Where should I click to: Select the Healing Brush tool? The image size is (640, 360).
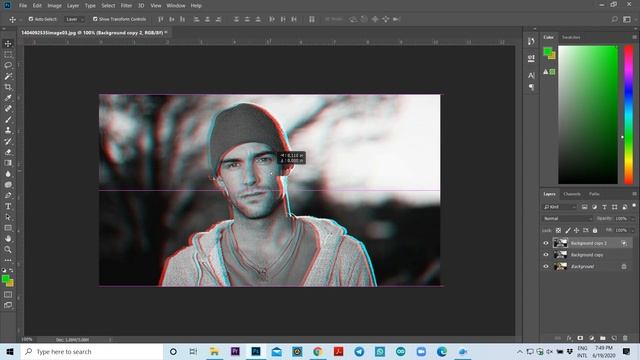(x=8, y=109)
